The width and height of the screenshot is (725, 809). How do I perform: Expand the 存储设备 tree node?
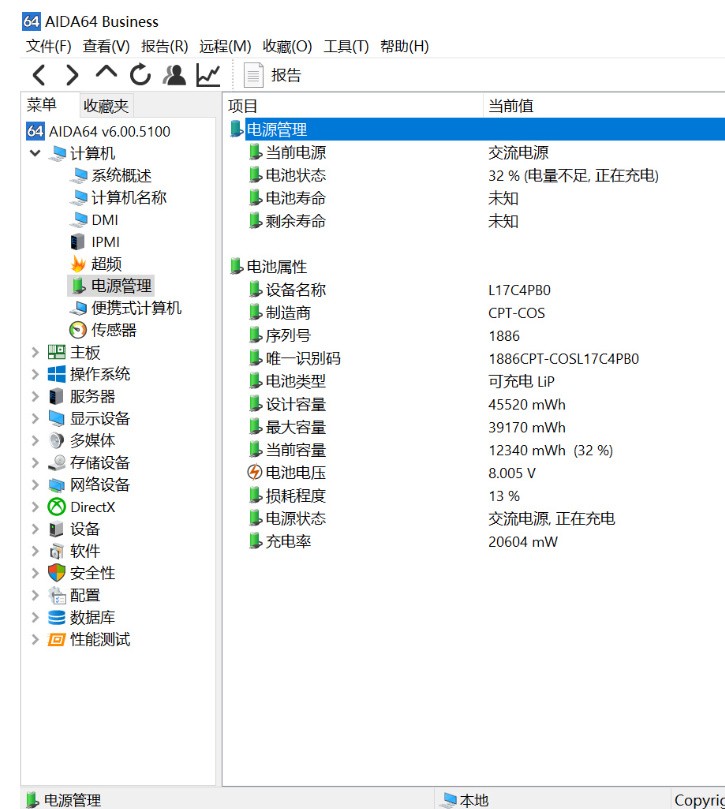coord(35,463)
